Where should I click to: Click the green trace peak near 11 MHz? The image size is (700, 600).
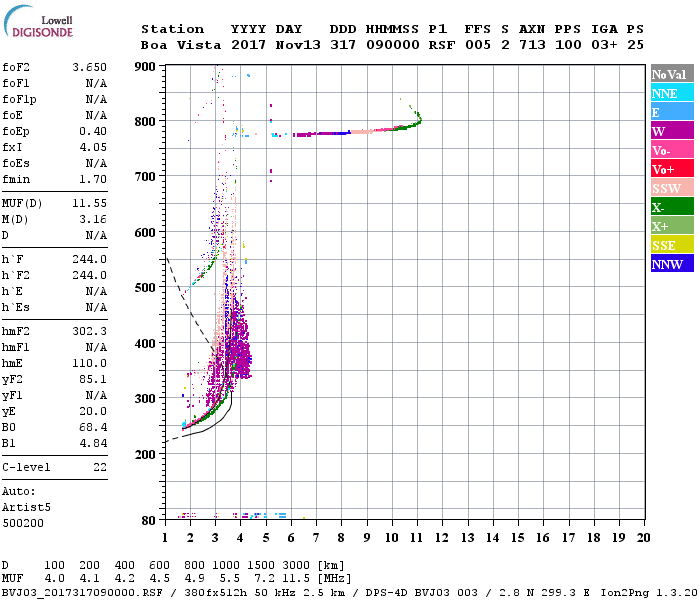419,119
